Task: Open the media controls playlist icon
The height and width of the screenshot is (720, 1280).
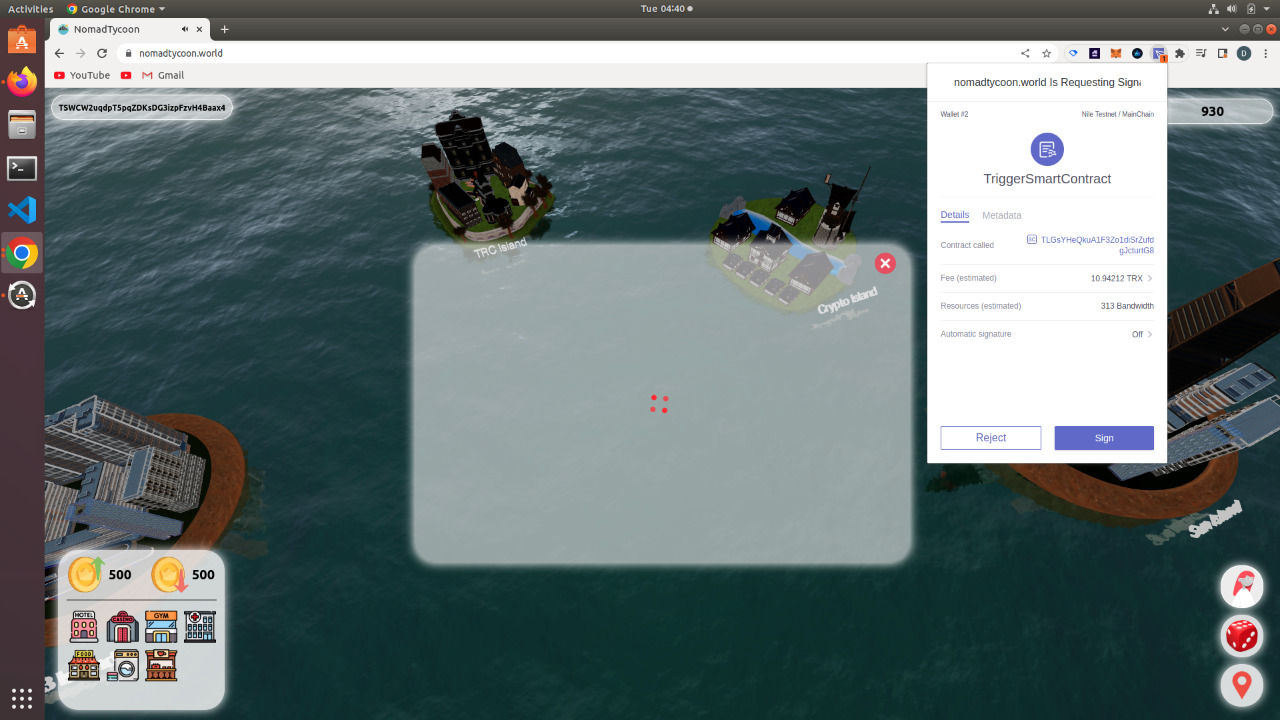Action: [1201, 53]
